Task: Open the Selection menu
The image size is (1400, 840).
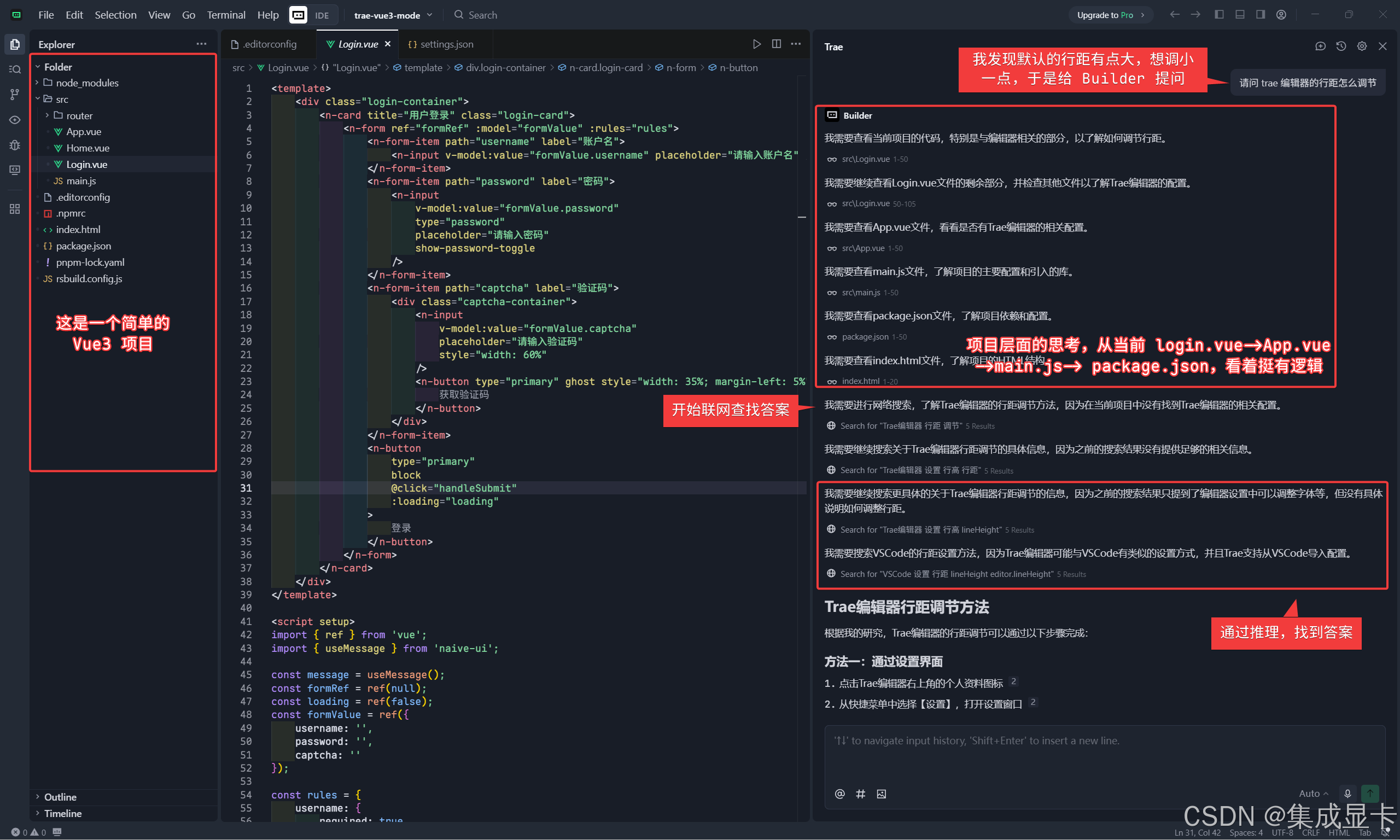Action: [x=115, y=15]
